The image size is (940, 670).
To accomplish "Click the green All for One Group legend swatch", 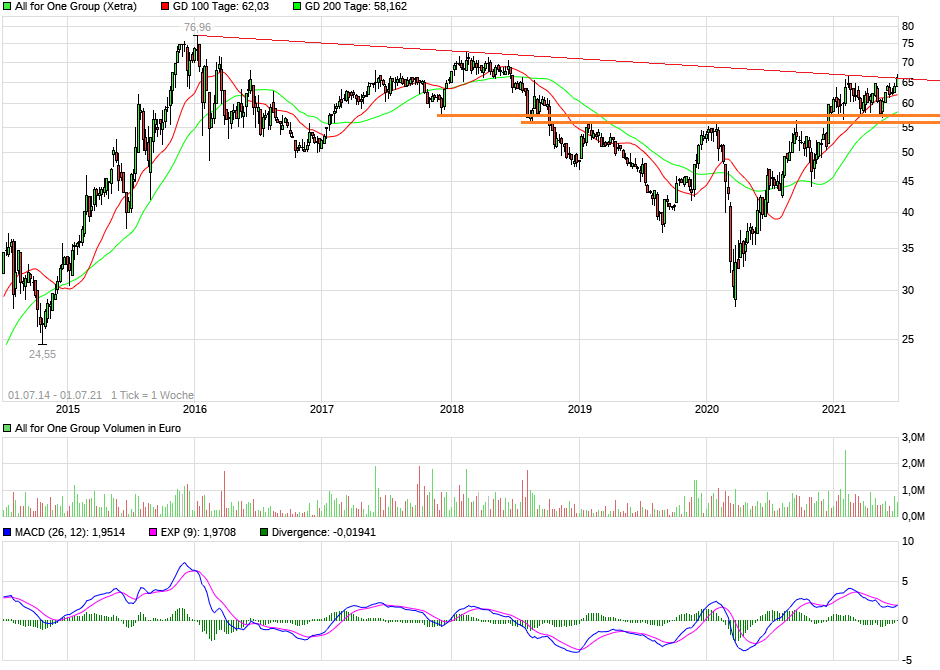I will [7, 6].
